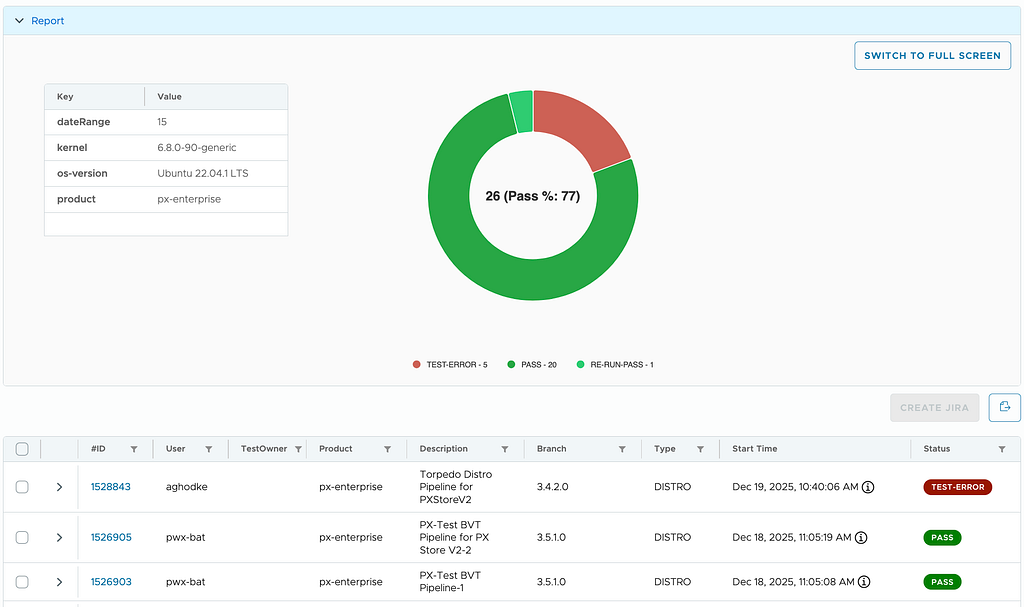Toggle the TEST-ERROR legend entry

450,365
